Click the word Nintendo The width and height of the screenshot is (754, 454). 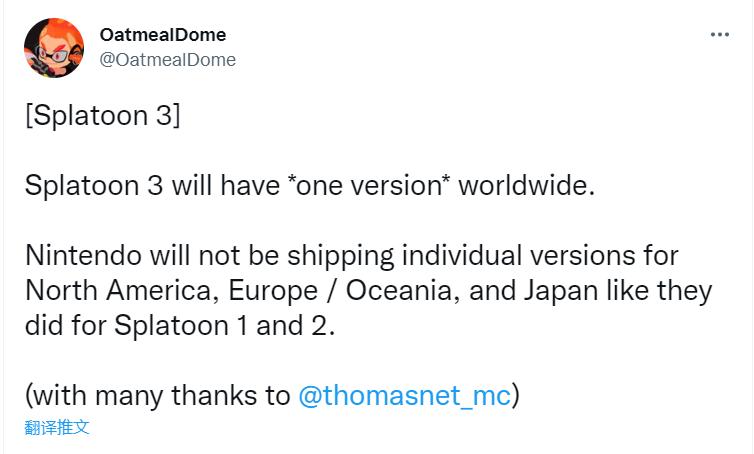point(83,255)
